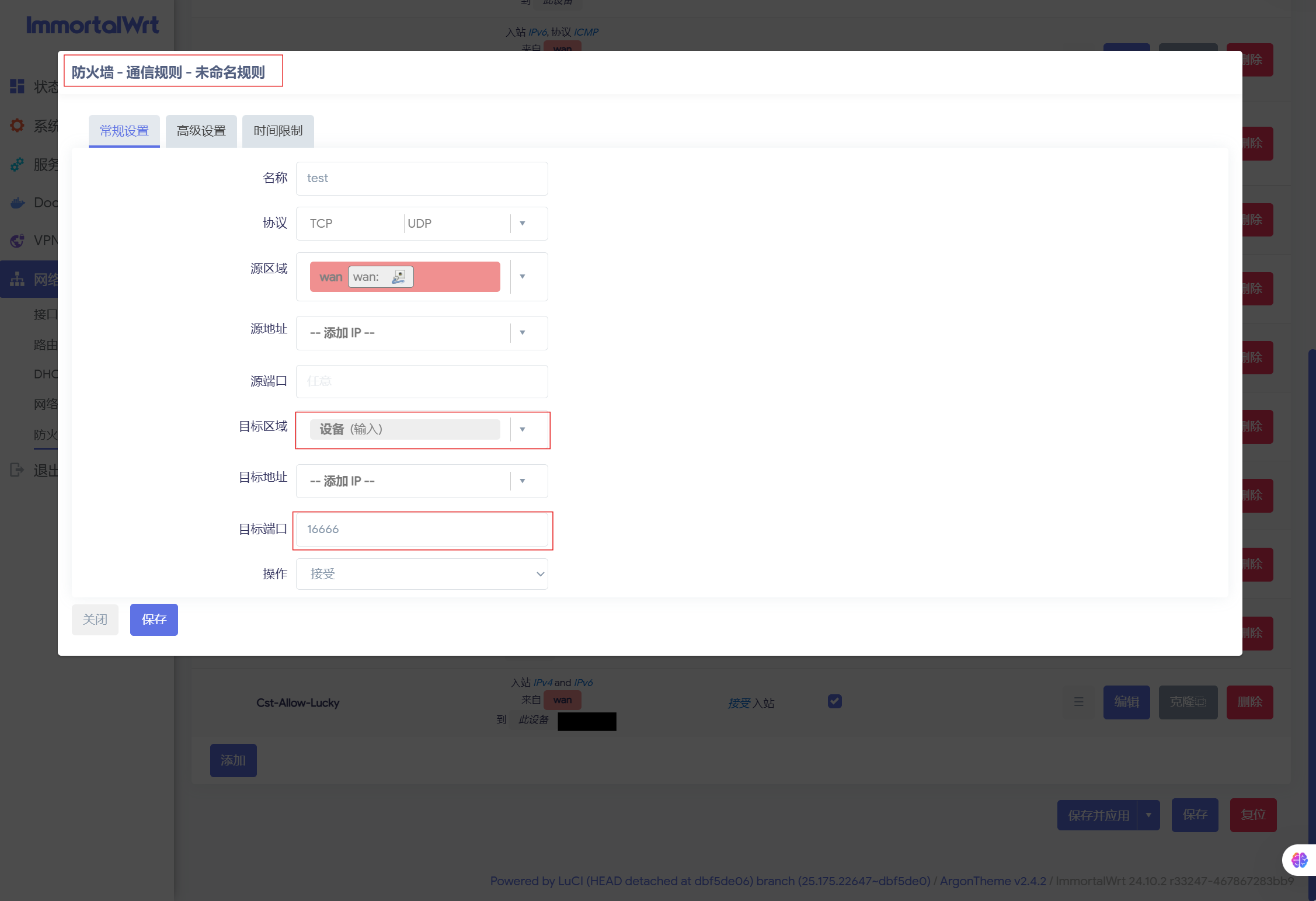Click the ImmortalWrt logo
The image size is (1316, 901).
(92, 25)
